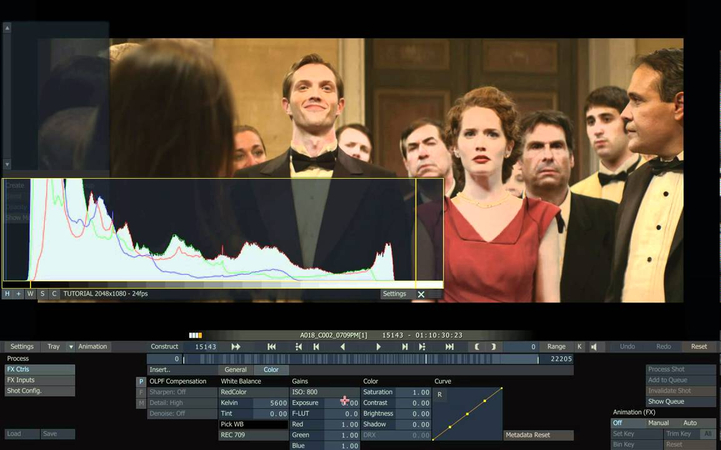Image resolution: width=721 pixels, height=450 pixels.
Task: Click the Tint value field
Action: (271, 413)
